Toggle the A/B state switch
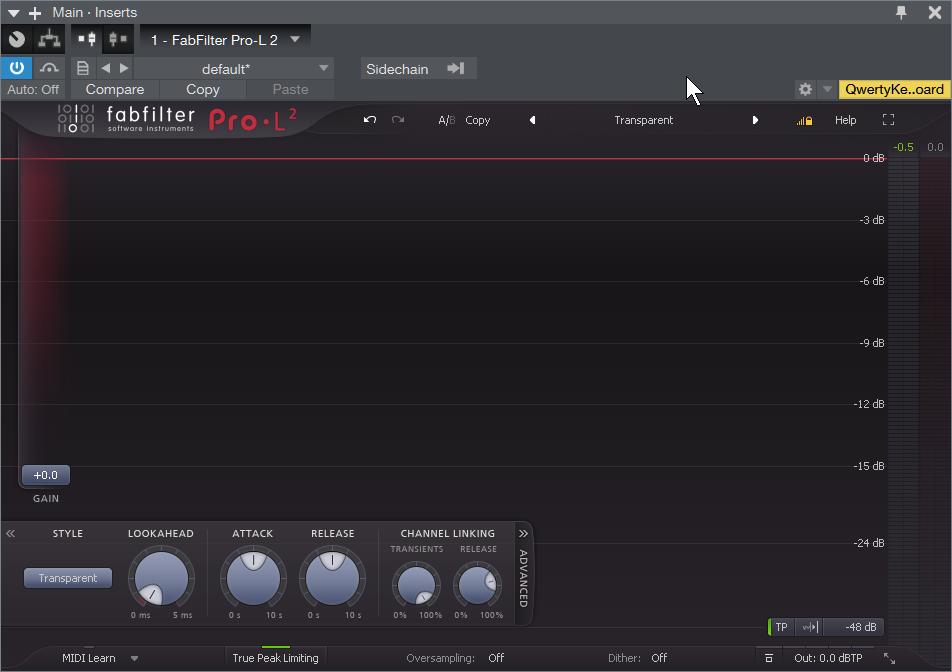952x672 pixels. pos(447,120)
